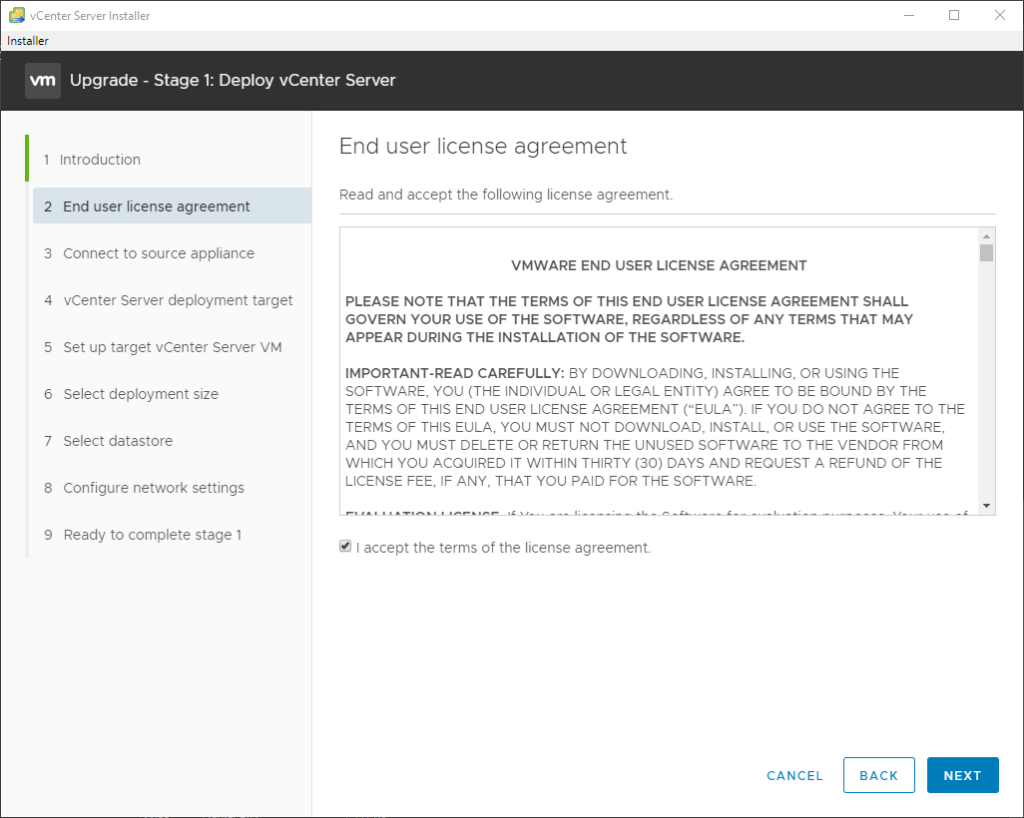
Task: Click the license scrollbar down arrow
Action: pos(986,506)
